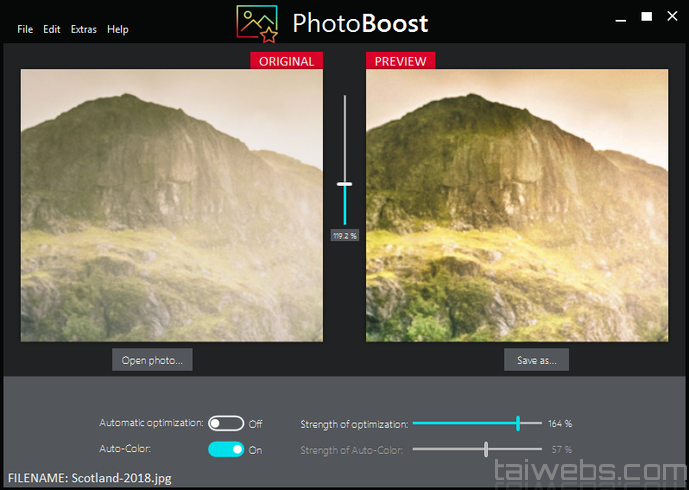Open the File menu
The image size is (689, 490).
tap(25, 29)
